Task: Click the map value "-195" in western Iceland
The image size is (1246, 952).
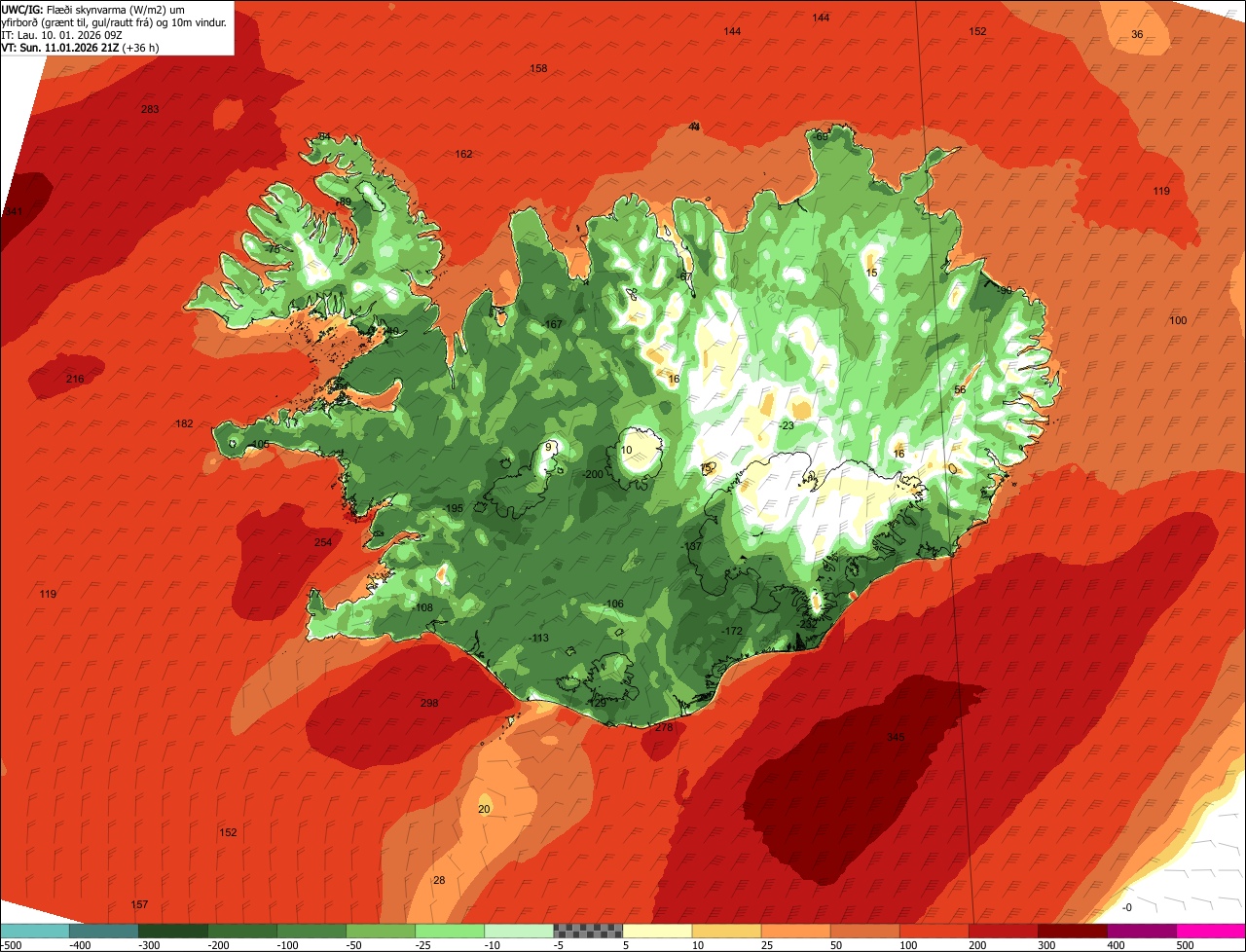Action: coord(453,509)
